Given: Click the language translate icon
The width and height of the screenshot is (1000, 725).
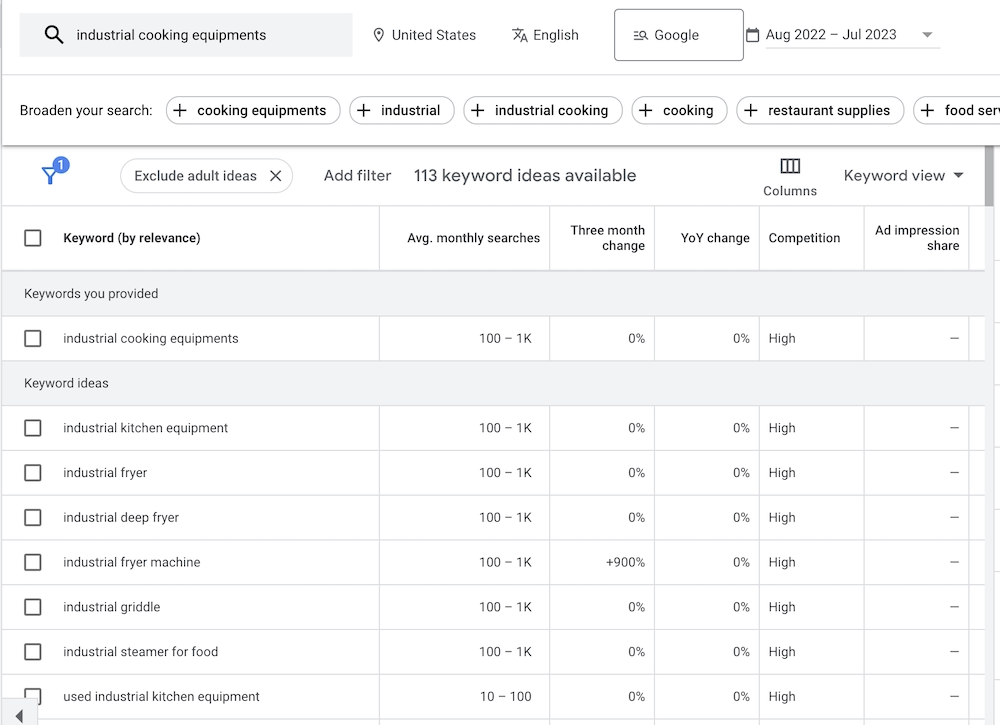Looking at the screenshot, I should click(x=520, y=35).
